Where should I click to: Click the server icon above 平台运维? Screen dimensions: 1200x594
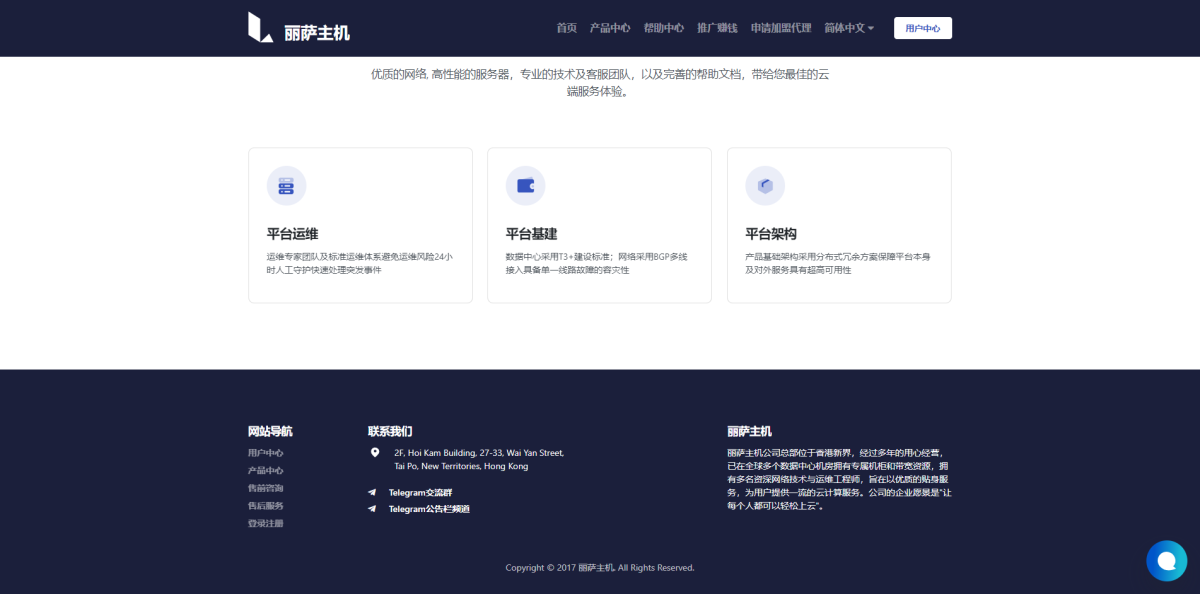pyautogui.click(x=286, y=186)
